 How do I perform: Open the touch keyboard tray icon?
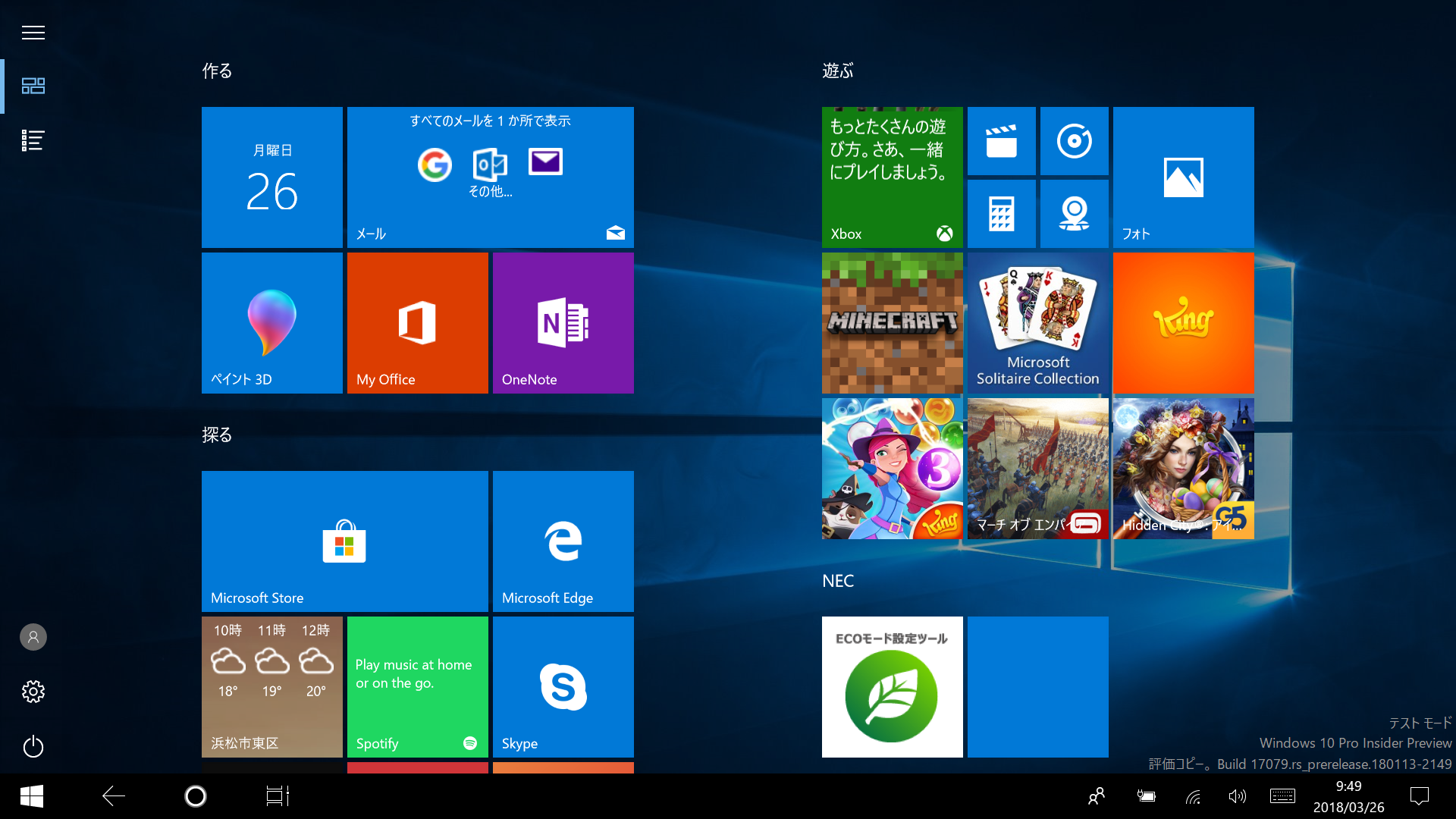pyautogui.click(x=1282, y=796)
